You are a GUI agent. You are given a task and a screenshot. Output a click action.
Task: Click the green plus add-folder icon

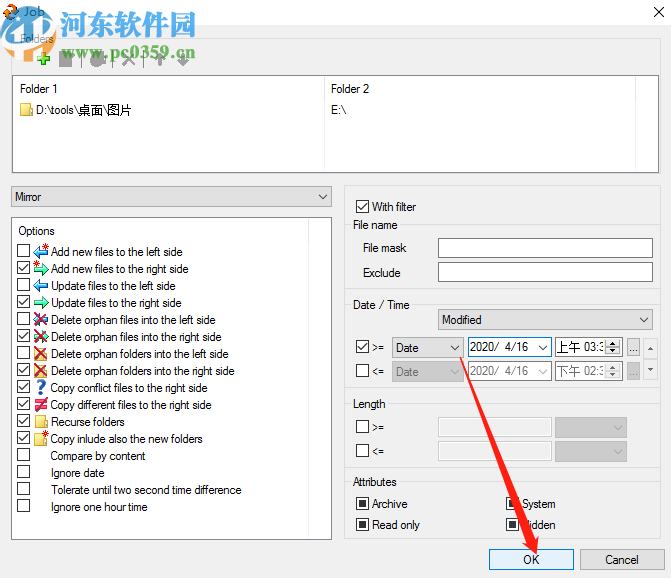(x=43, y=59)
